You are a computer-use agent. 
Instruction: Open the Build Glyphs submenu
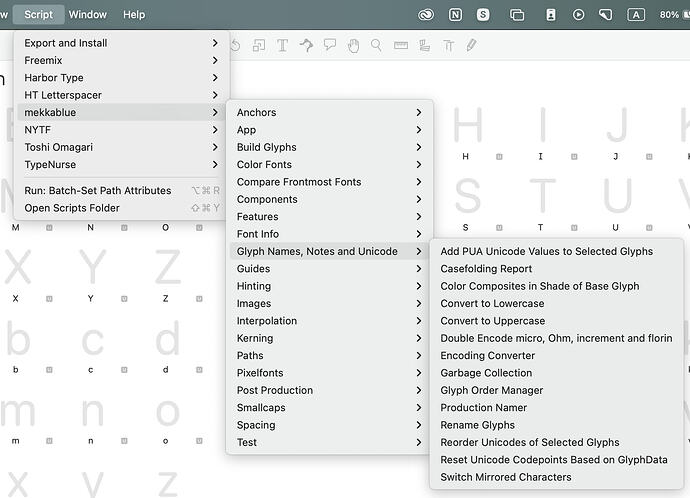click(x=329, y=147)
